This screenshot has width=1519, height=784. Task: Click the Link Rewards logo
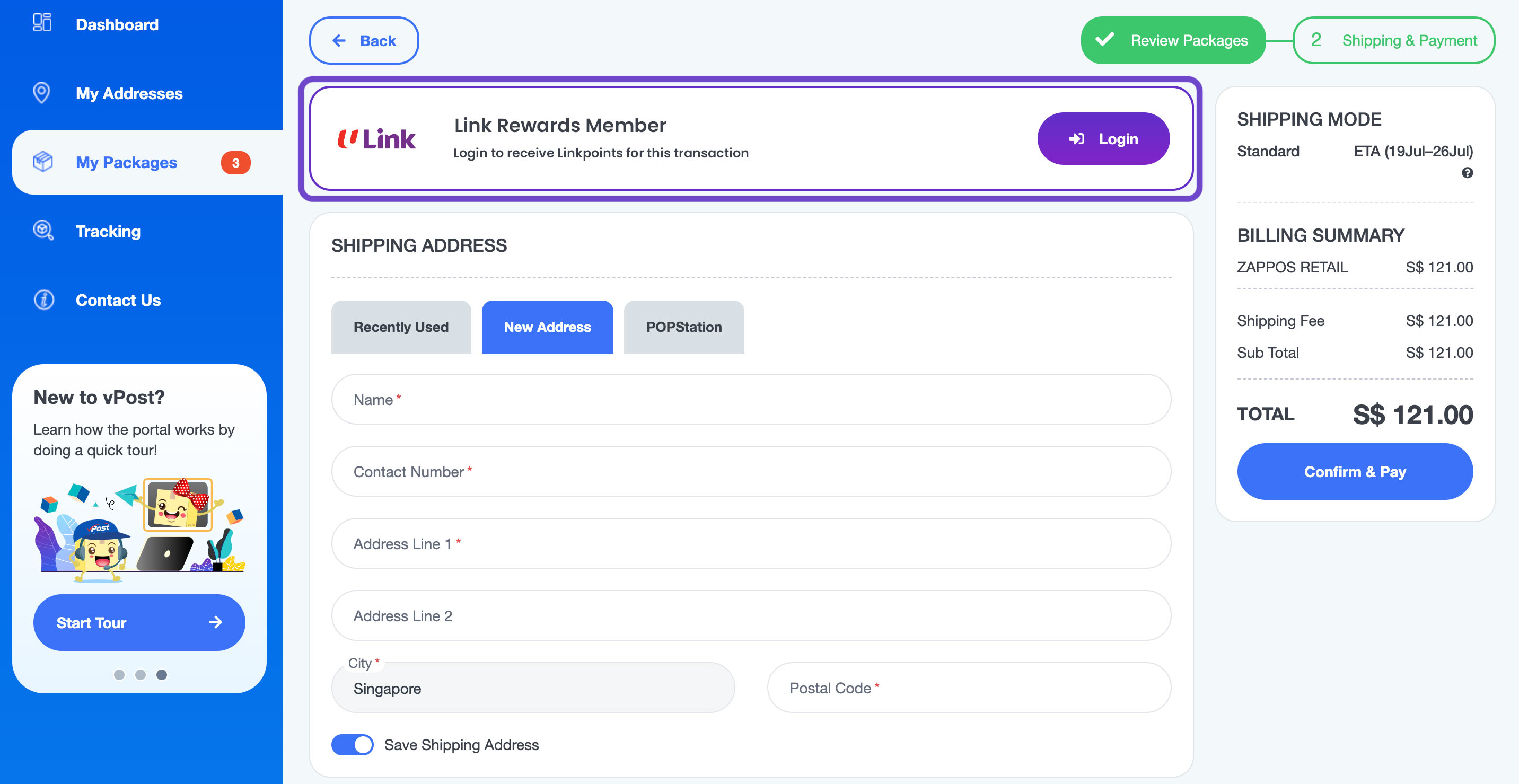(x=376, y=139)
